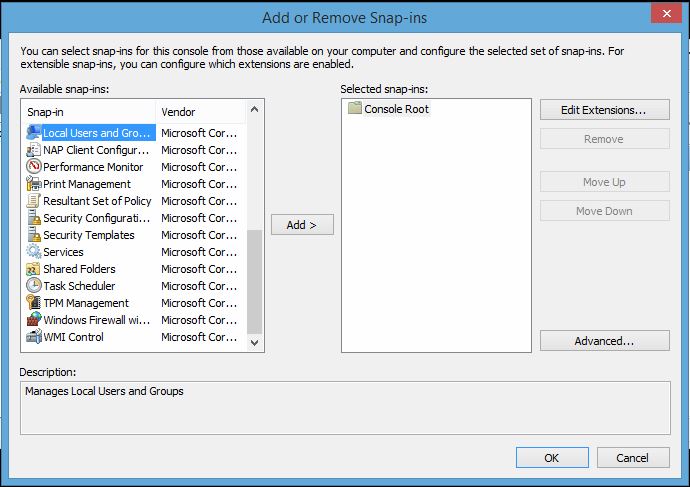Confirm with the OK button

tap(551, 458)
